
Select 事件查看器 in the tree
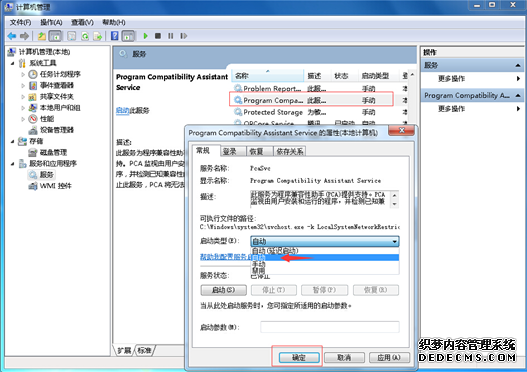point(56,85)
